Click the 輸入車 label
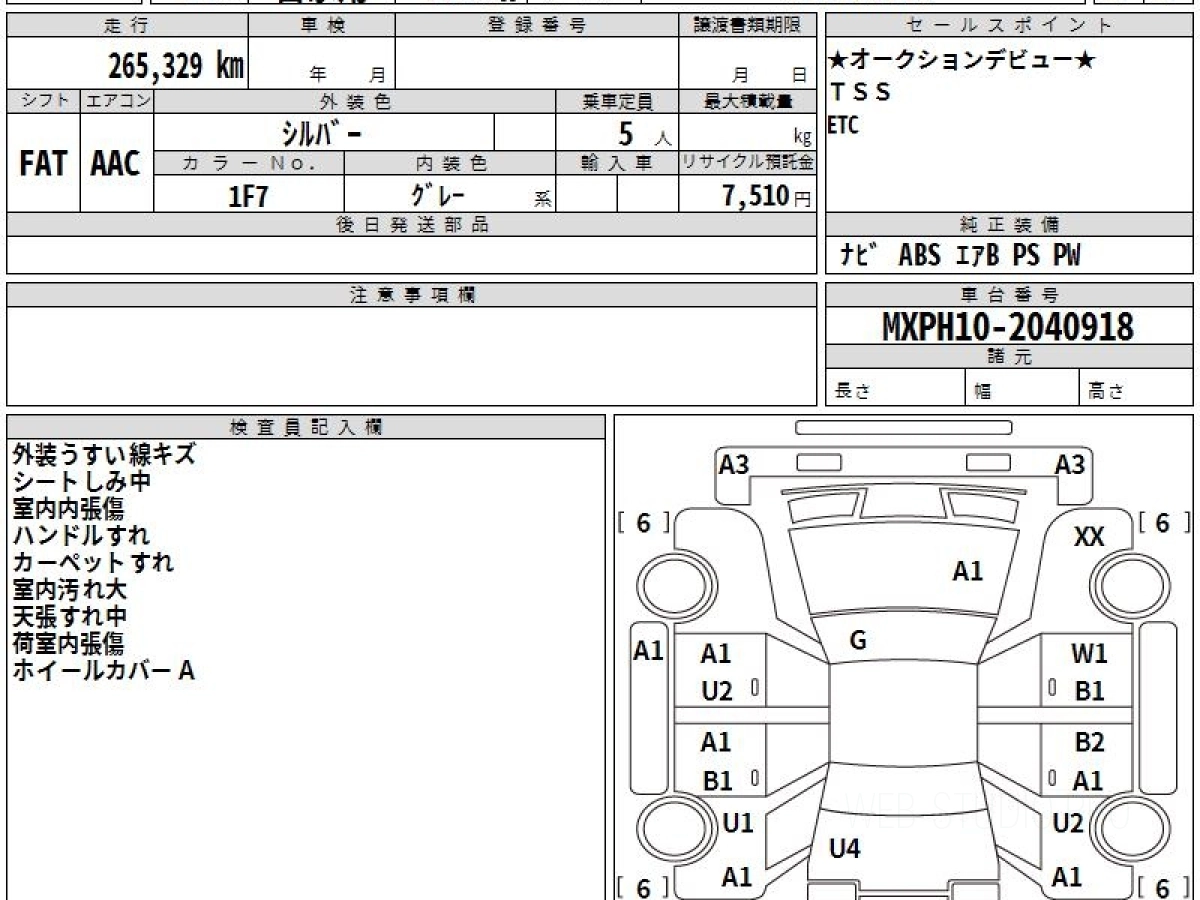The width and height of the screenshot is (1200, 900). (x=617, y=162)
